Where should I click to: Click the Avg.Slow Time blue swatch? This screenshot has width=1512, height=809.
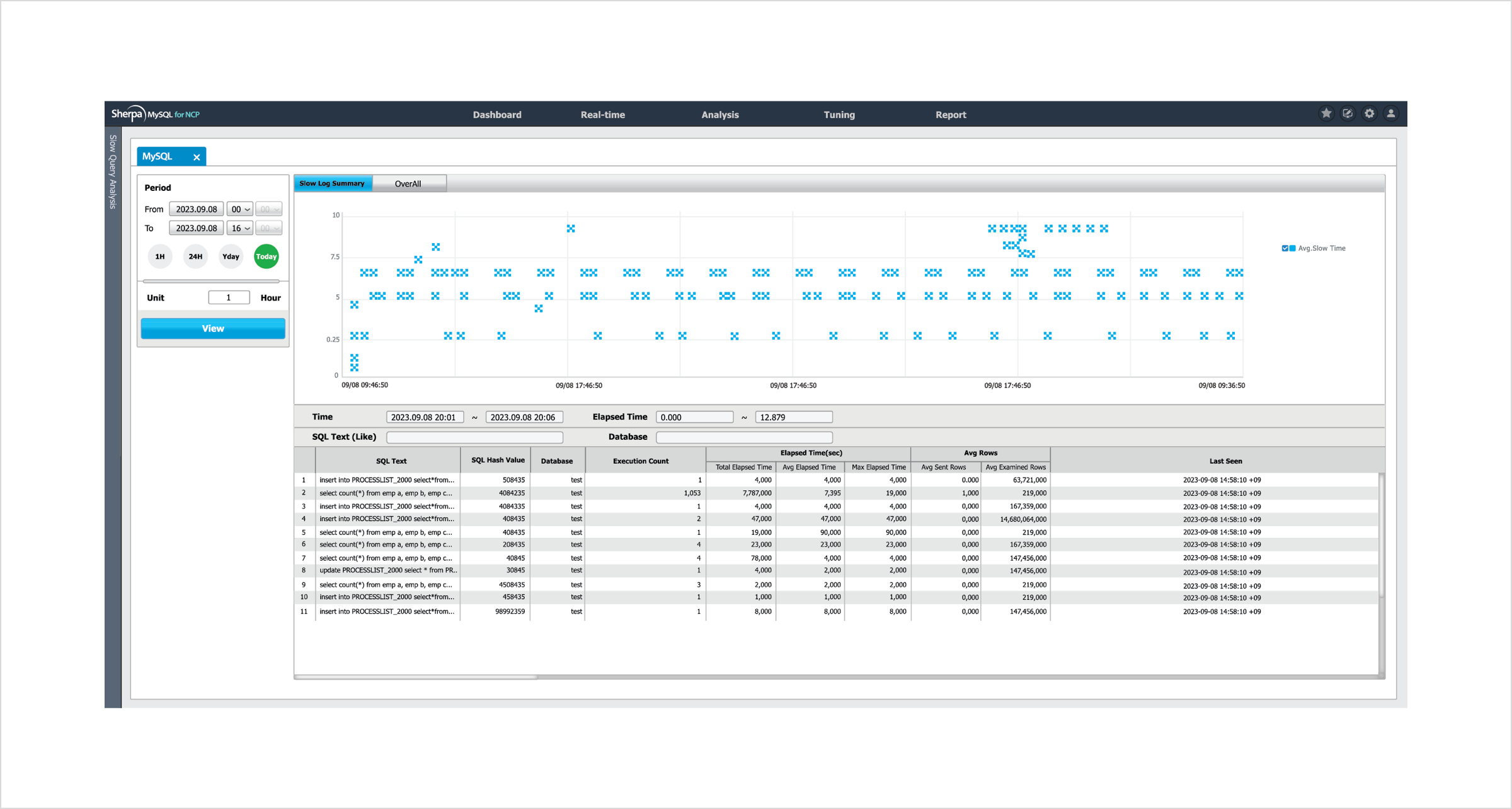(1293, 248)
